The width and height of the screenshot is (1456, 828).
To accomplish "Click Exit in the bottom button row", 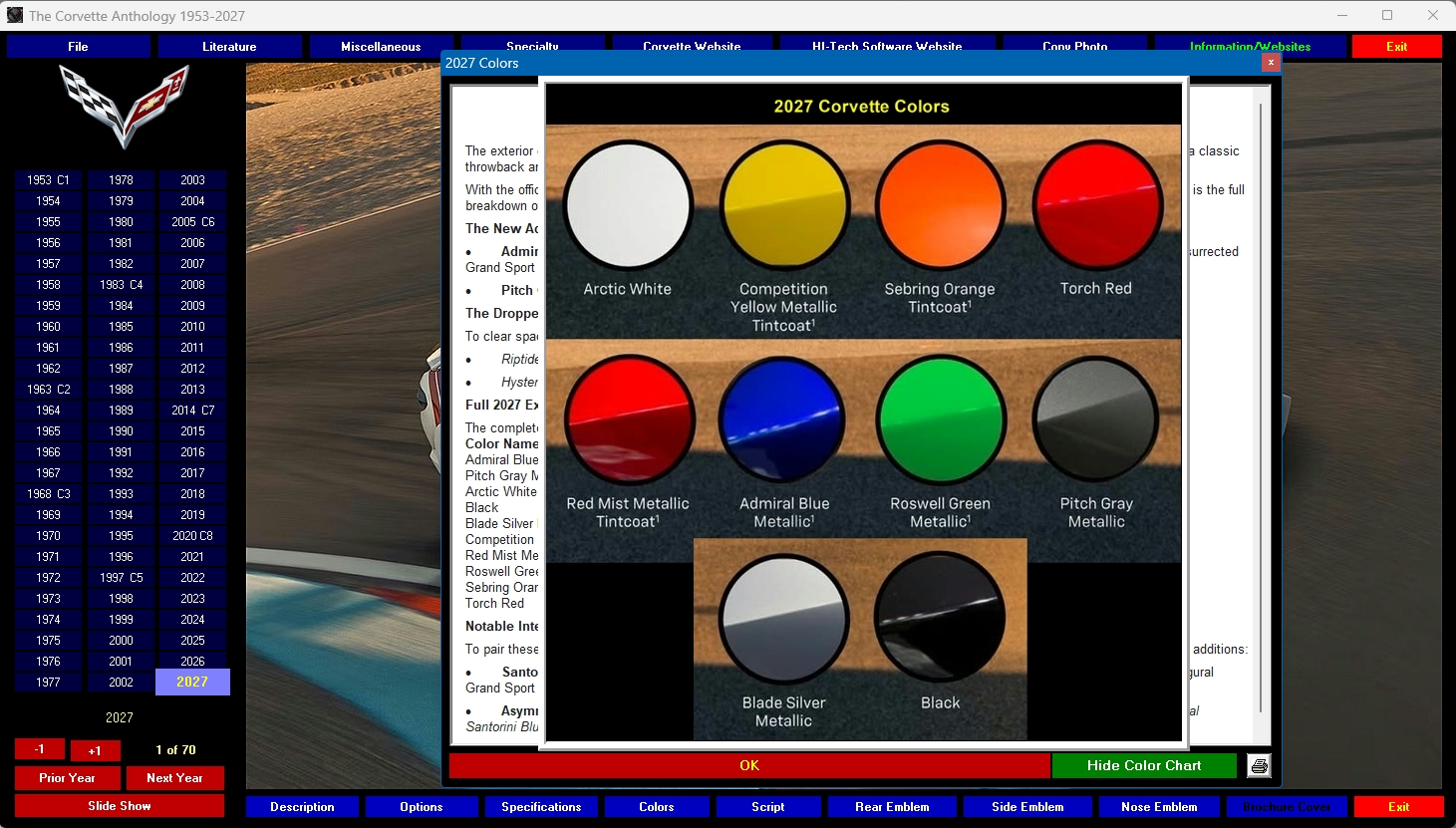I will [x=1398, y=807].
